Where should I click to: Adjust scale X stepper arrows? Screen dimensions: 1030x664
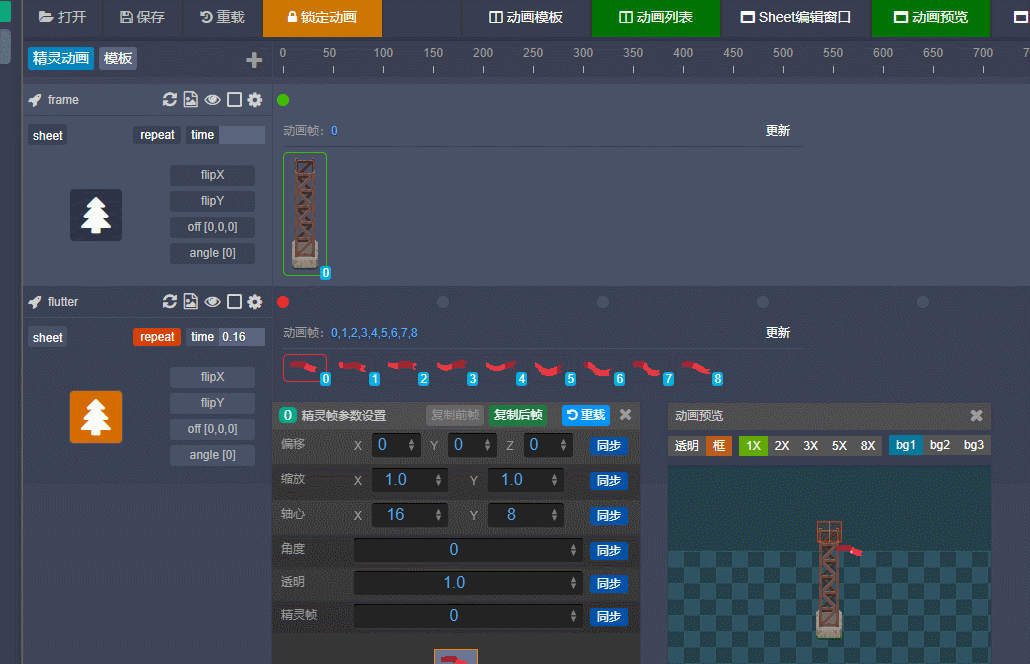pyautogui.click(x=438, y=480)
